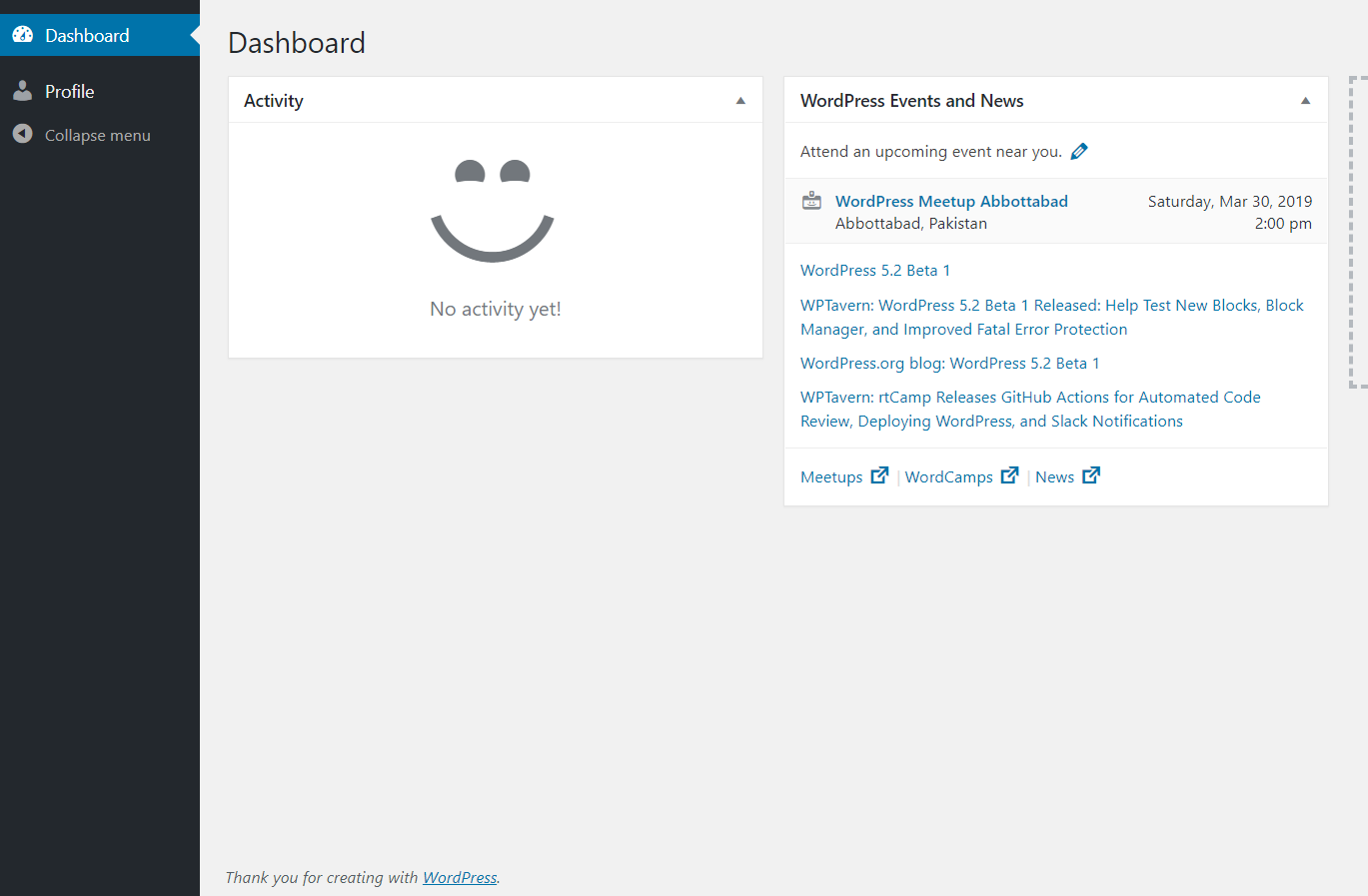
Task: Click external link icon next to News
Action: point(1091,475)
